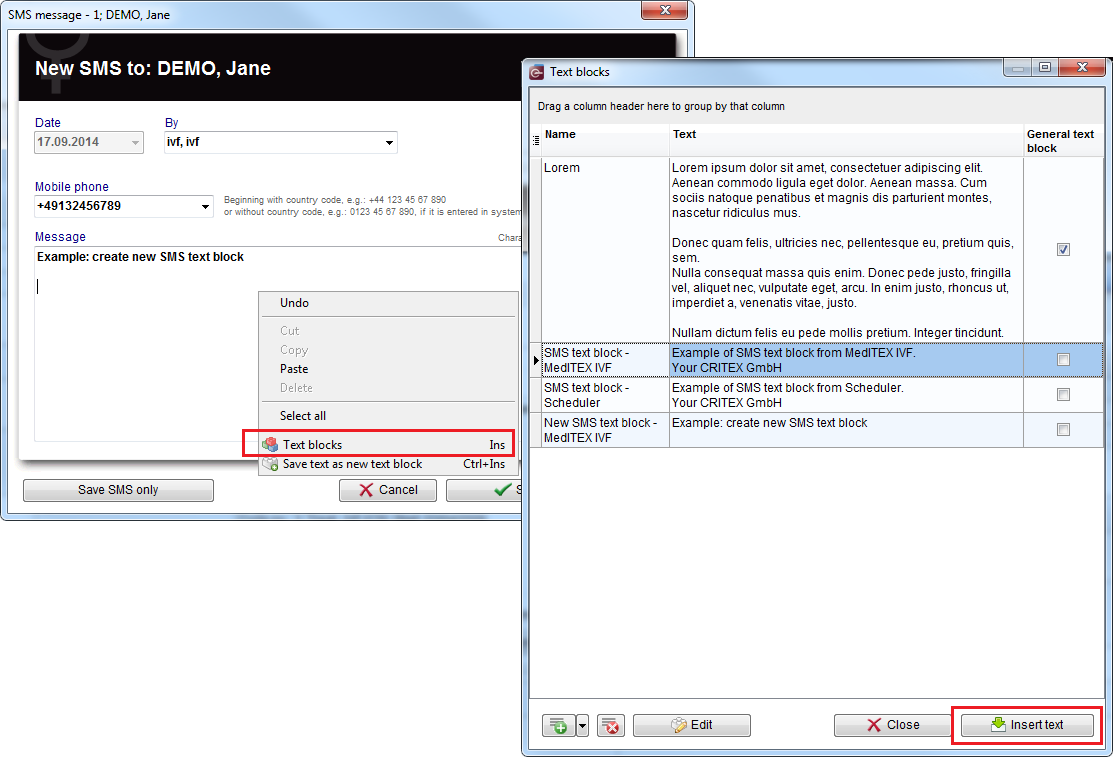Screen dimensions: 1116x760
Task: Select the Lorem row name cell
Action: 606,250
